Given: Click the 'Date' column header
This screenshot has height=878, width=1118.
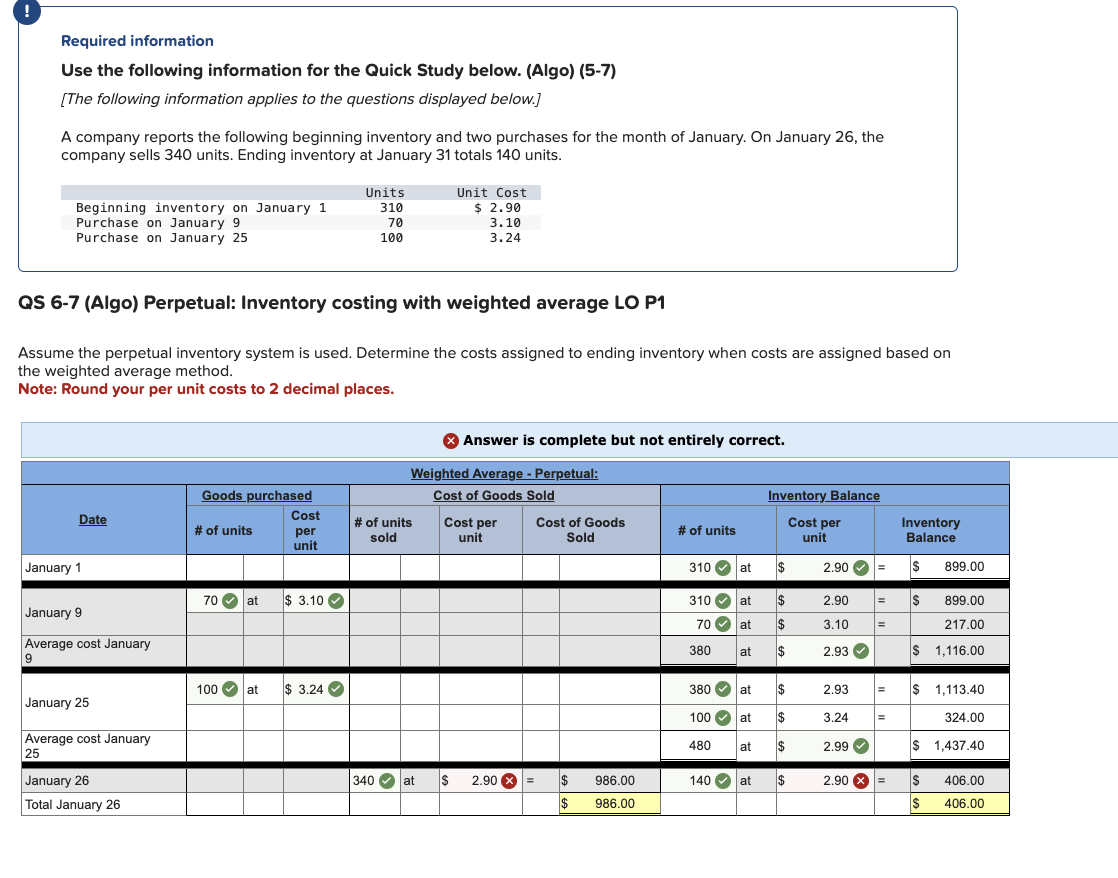Looking at the screenshot, I should point(93,520).
